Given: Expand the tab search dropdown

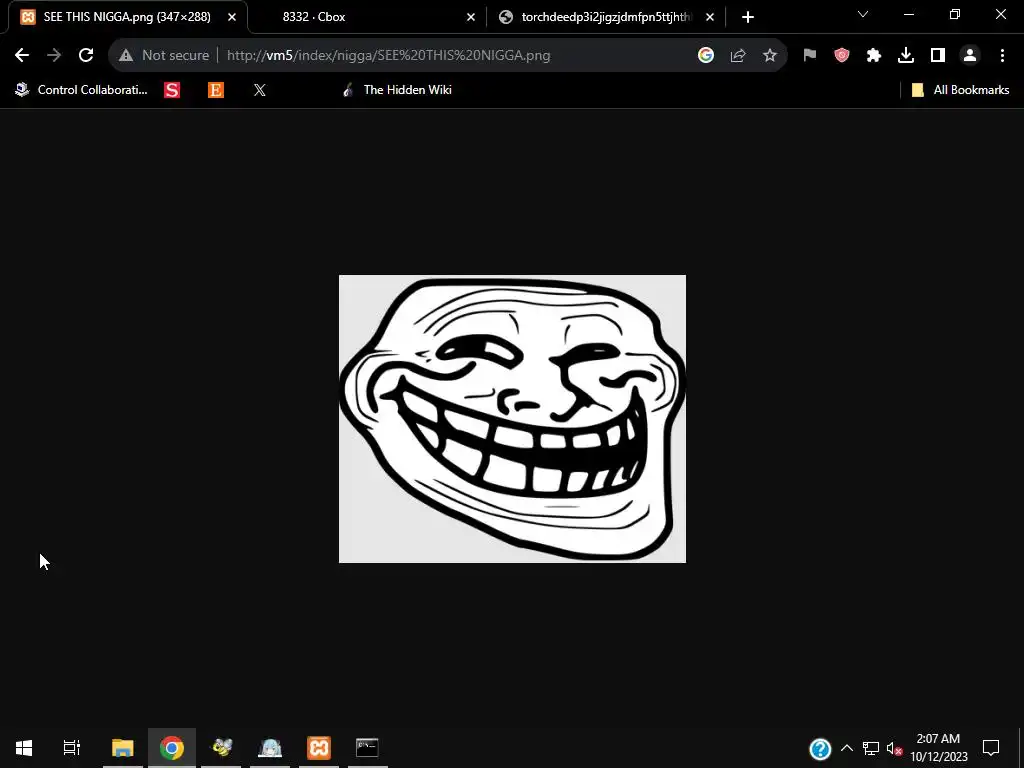Looking at the screenshot, I should (863, 14).
